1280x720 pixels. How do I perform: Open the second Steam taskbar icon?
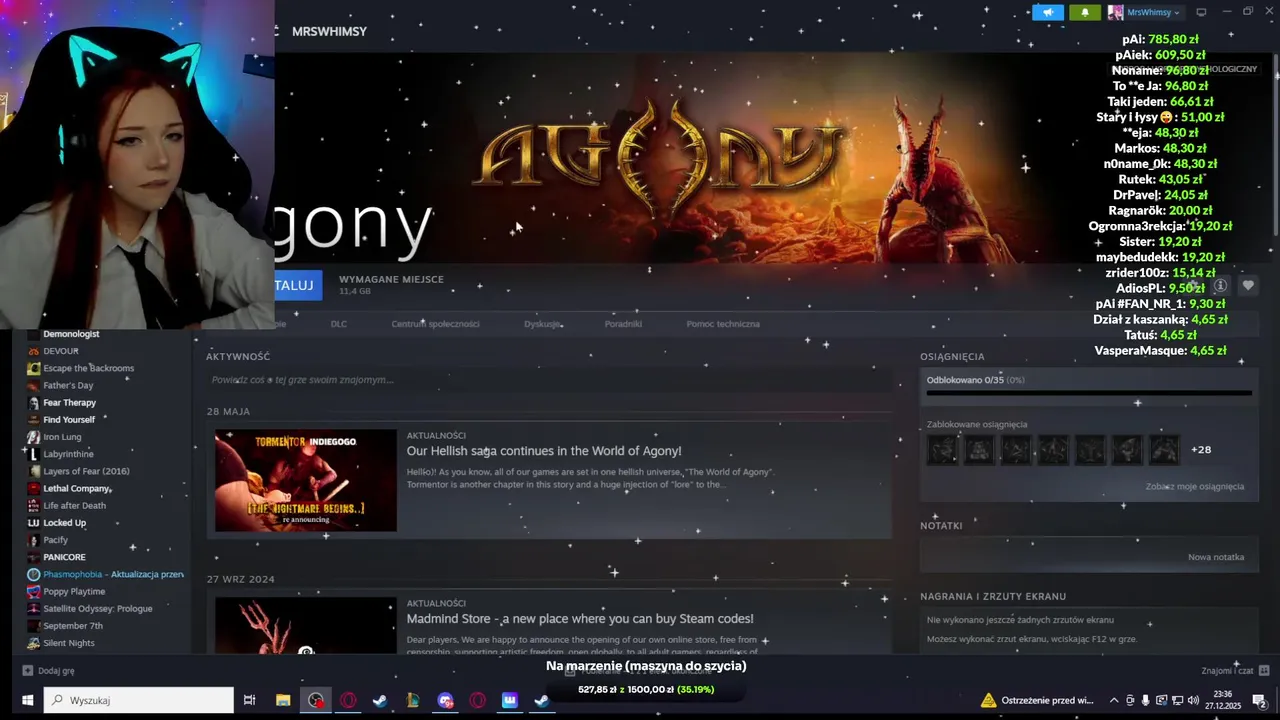tap(542, 700)
